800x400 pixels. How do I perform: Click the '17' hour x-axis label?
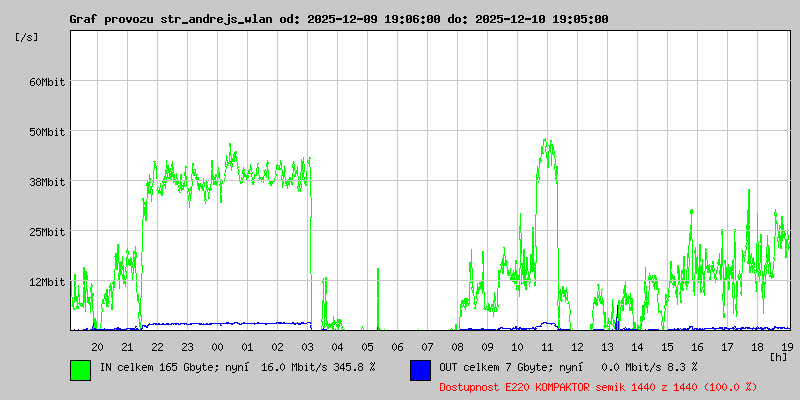tap(727, 347)
